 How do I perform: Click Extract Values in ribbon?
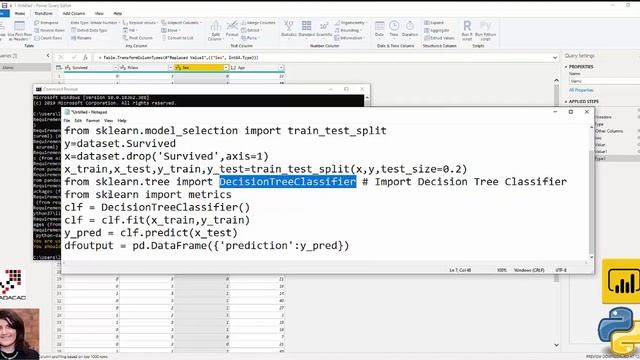coord(439,38)
